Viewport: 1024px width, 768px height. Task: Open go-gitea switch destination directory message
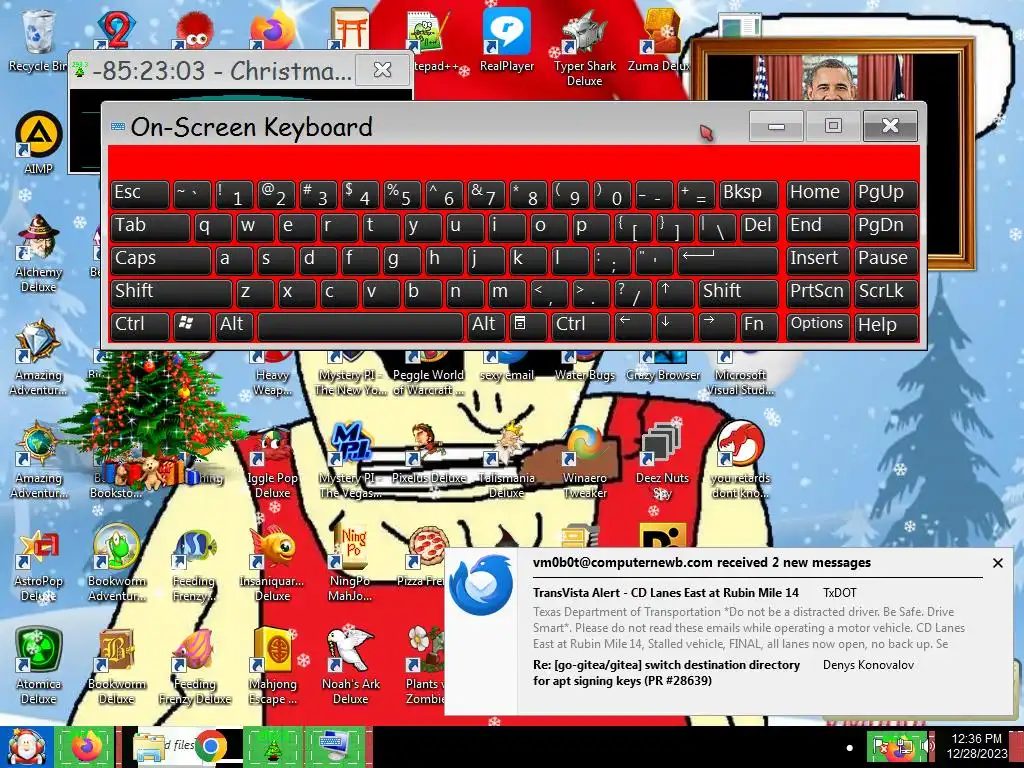pyautogui.click(x=666, y=673)
